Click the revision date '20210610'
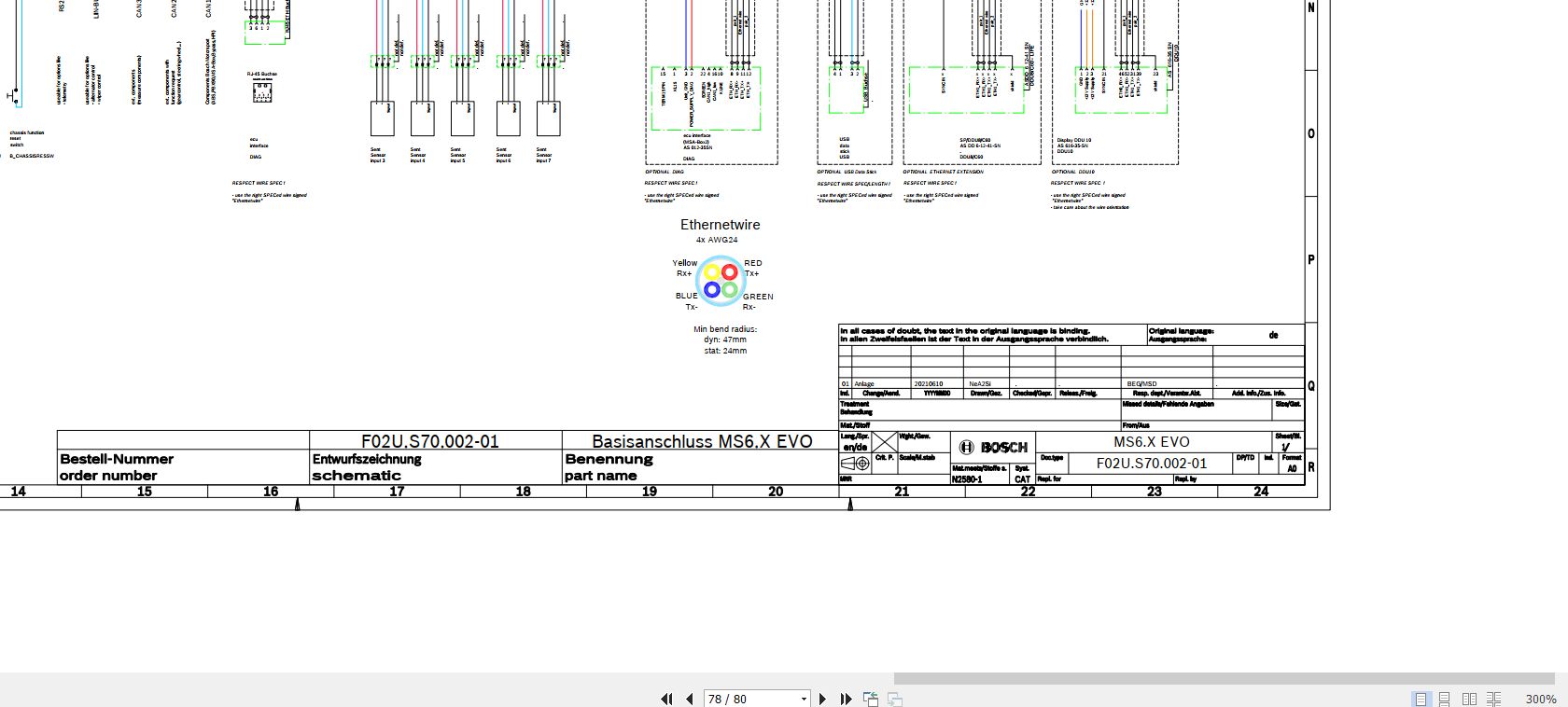Screen dimensions: 1568x707 (x=929, y=384)
